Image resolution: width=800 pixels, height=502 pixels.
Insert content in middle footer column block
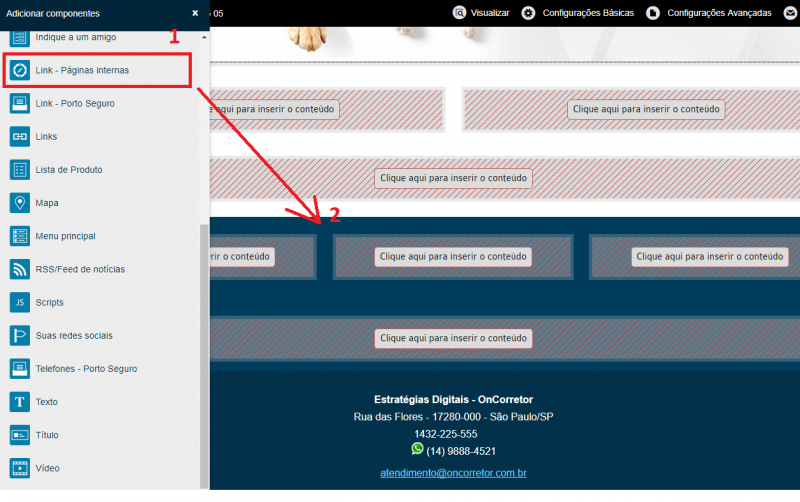point(453,256)
